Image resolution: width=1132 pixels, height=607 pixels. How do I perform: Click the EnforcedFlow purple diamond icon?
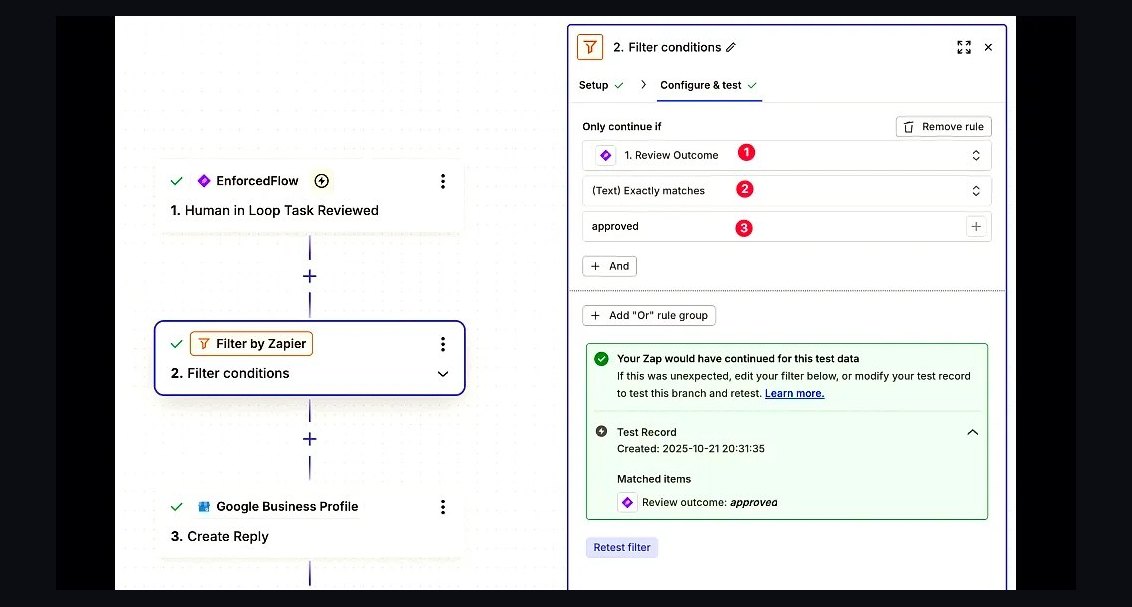click(x=204, y=181)
